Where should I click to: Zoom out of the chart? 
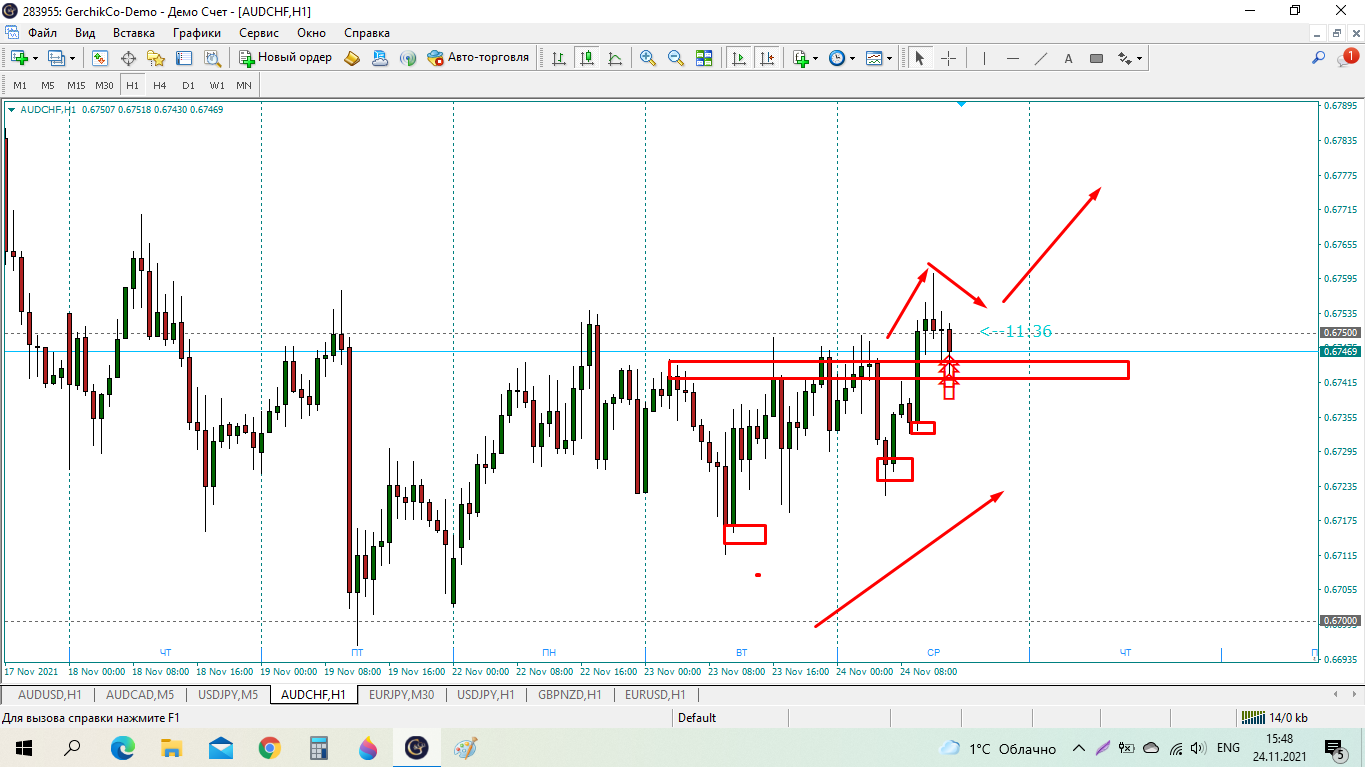pos(675,58)
